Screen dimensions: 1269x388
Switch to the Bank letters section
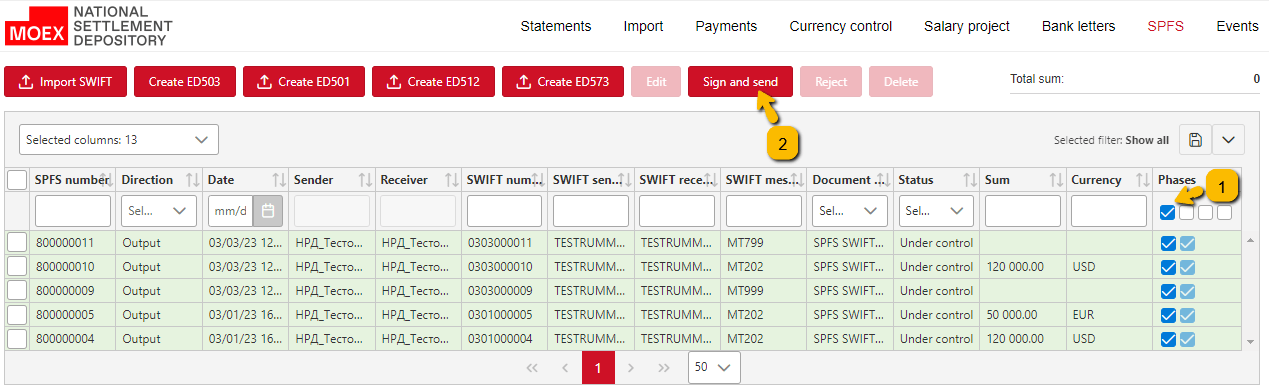pyautogui.click(x=1078, y=26)
